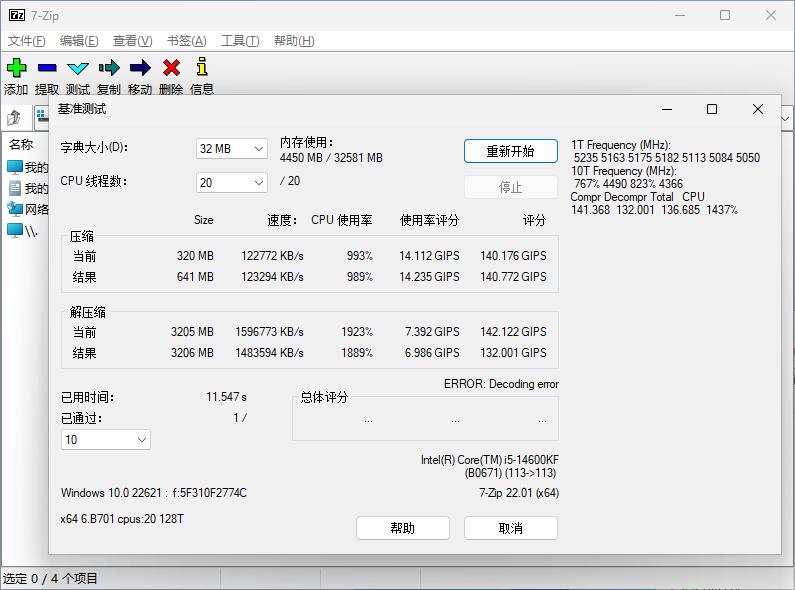This screenshot has width=795, height=590.
Task: Click the red X Delete (删除) icon
Action: pyautogui.click(x=171, y=67)
